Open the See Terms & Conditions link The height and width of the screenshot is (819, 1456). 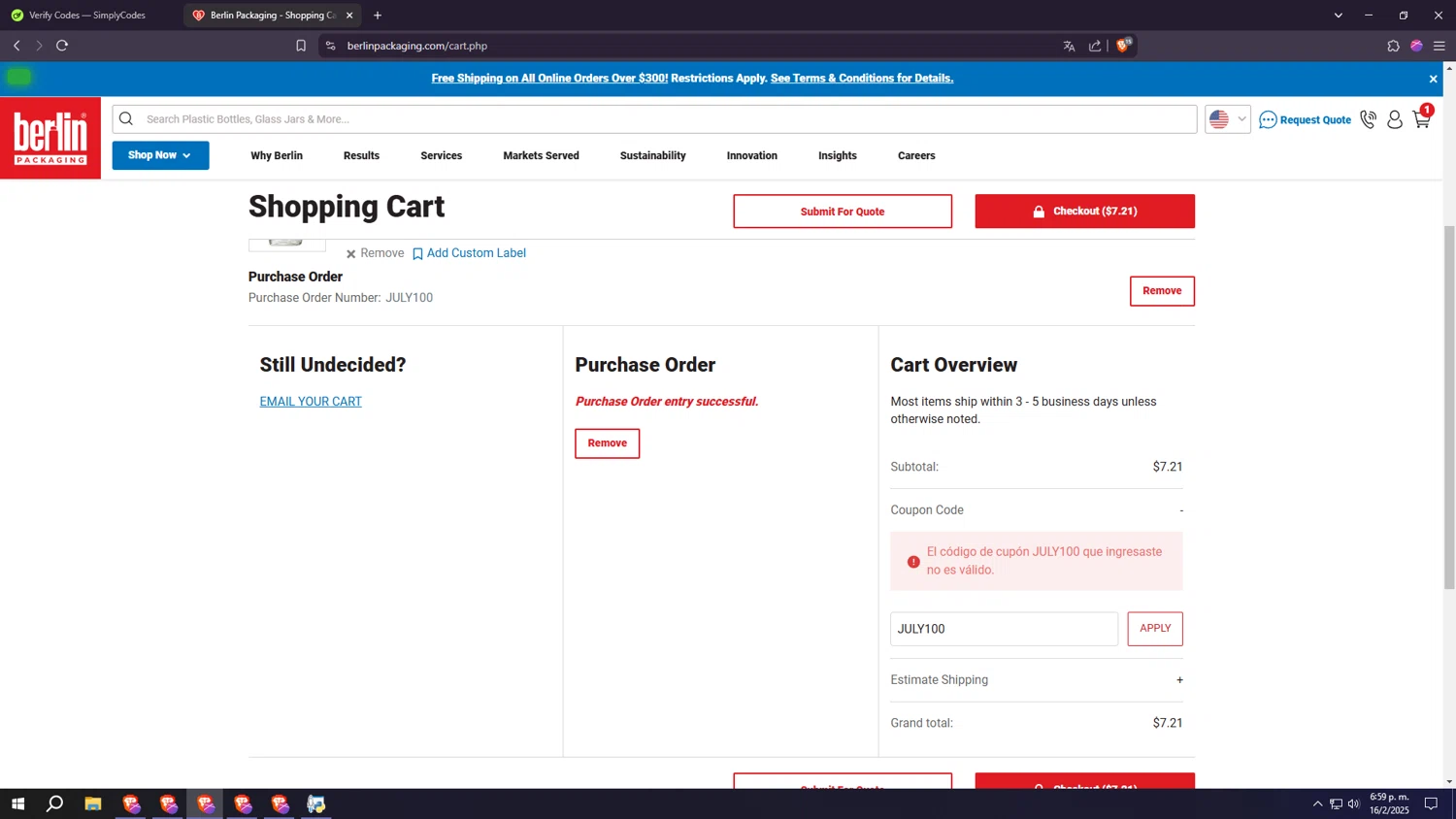coord(862,79)
